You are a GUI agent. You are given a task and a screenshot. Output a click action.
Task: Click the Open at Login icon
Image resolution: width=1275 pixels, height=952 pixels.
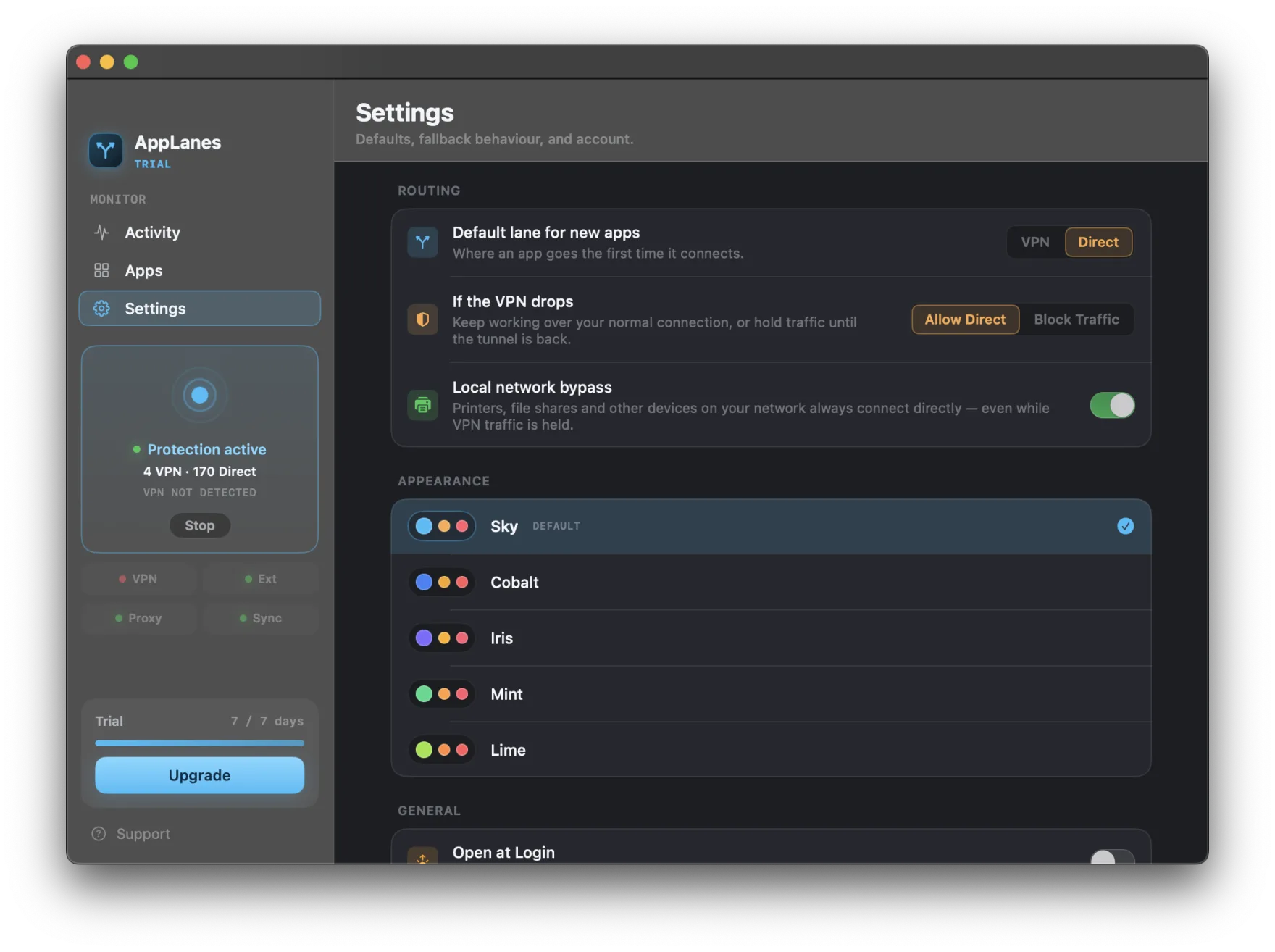coord(423,856)
